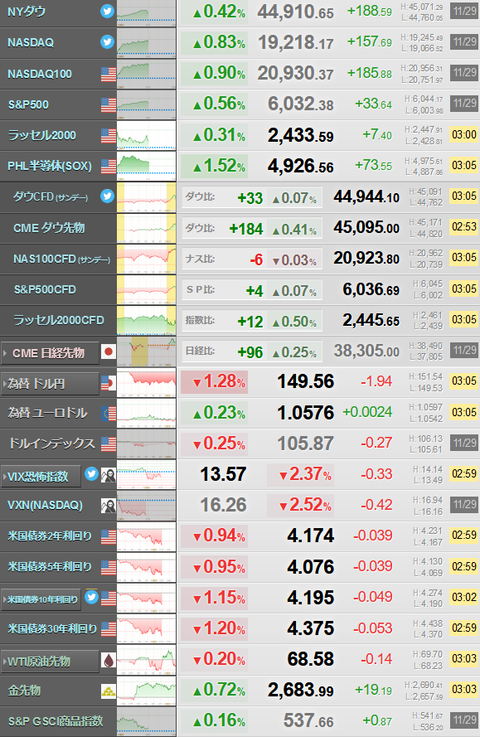Click the 2,683.99 gold futures price

point(301,690)
